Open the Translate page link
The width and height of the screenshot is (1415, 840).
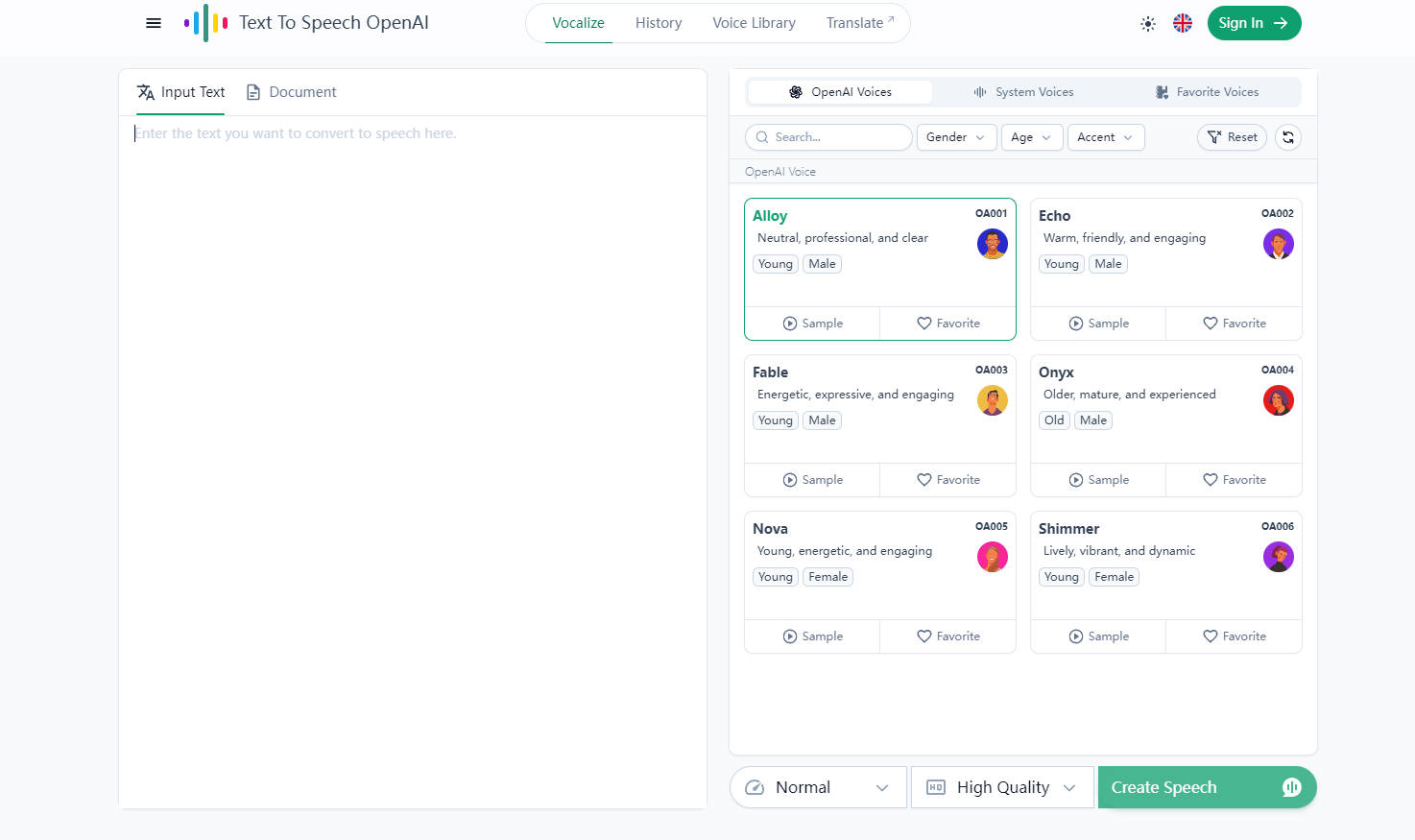coord(856,22)
